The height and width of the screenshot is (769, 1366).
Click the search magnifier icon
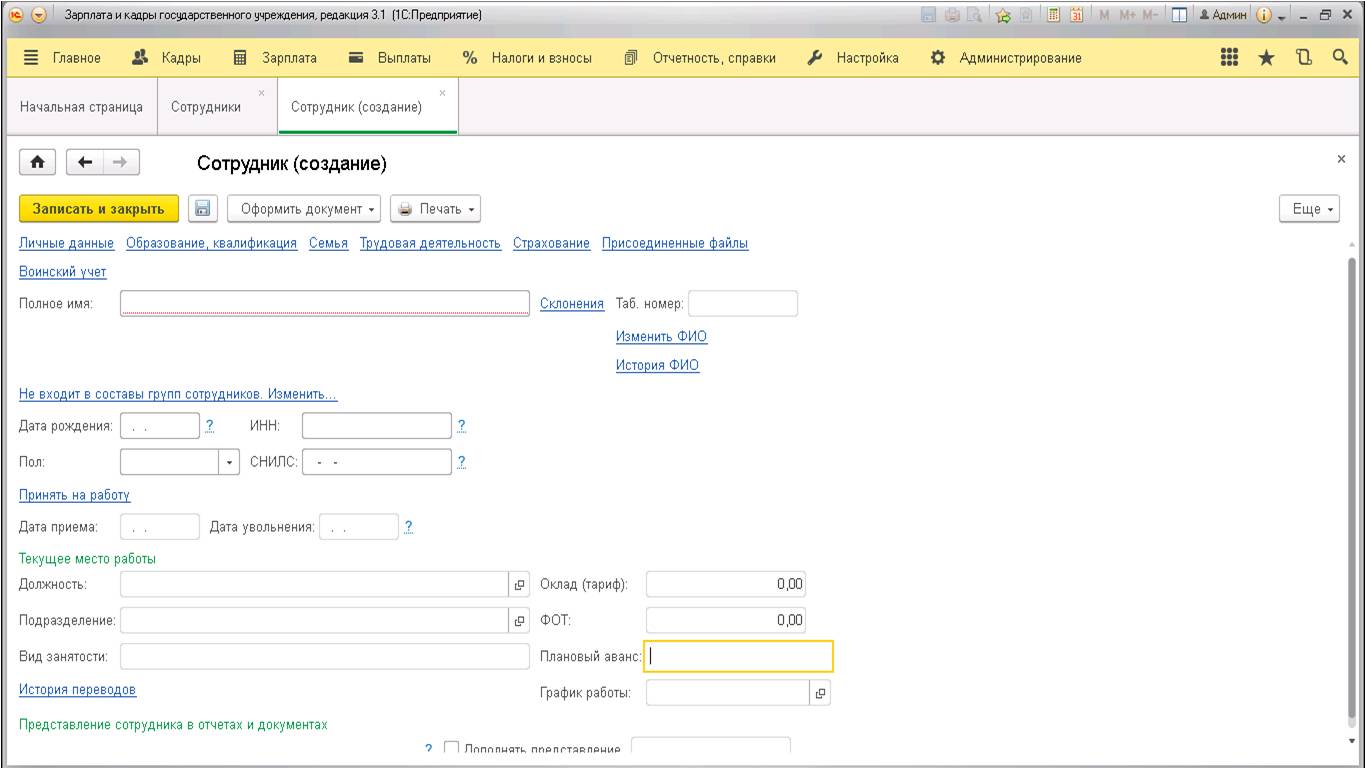coord(1340,58)
